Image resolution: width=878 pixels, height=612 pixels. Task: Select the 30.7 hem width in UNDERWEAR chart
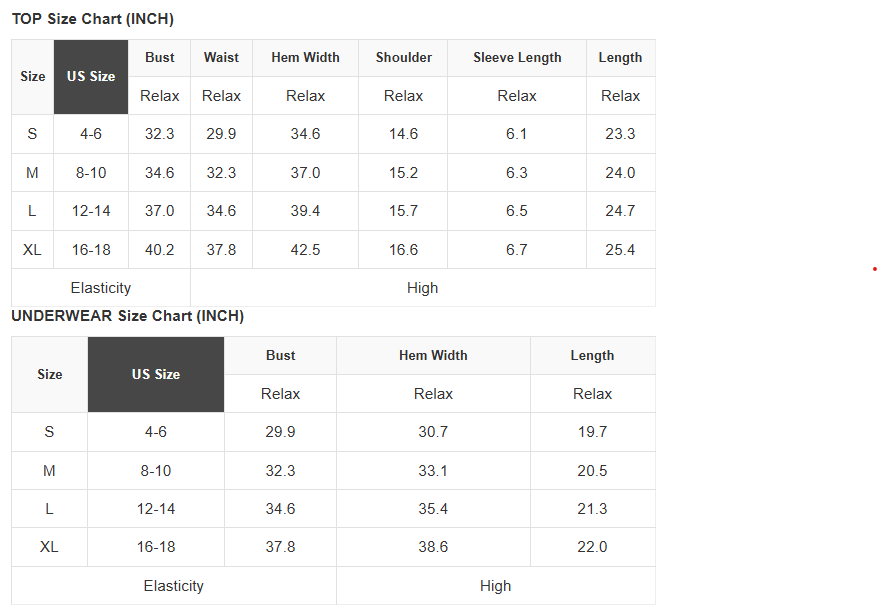433,432
